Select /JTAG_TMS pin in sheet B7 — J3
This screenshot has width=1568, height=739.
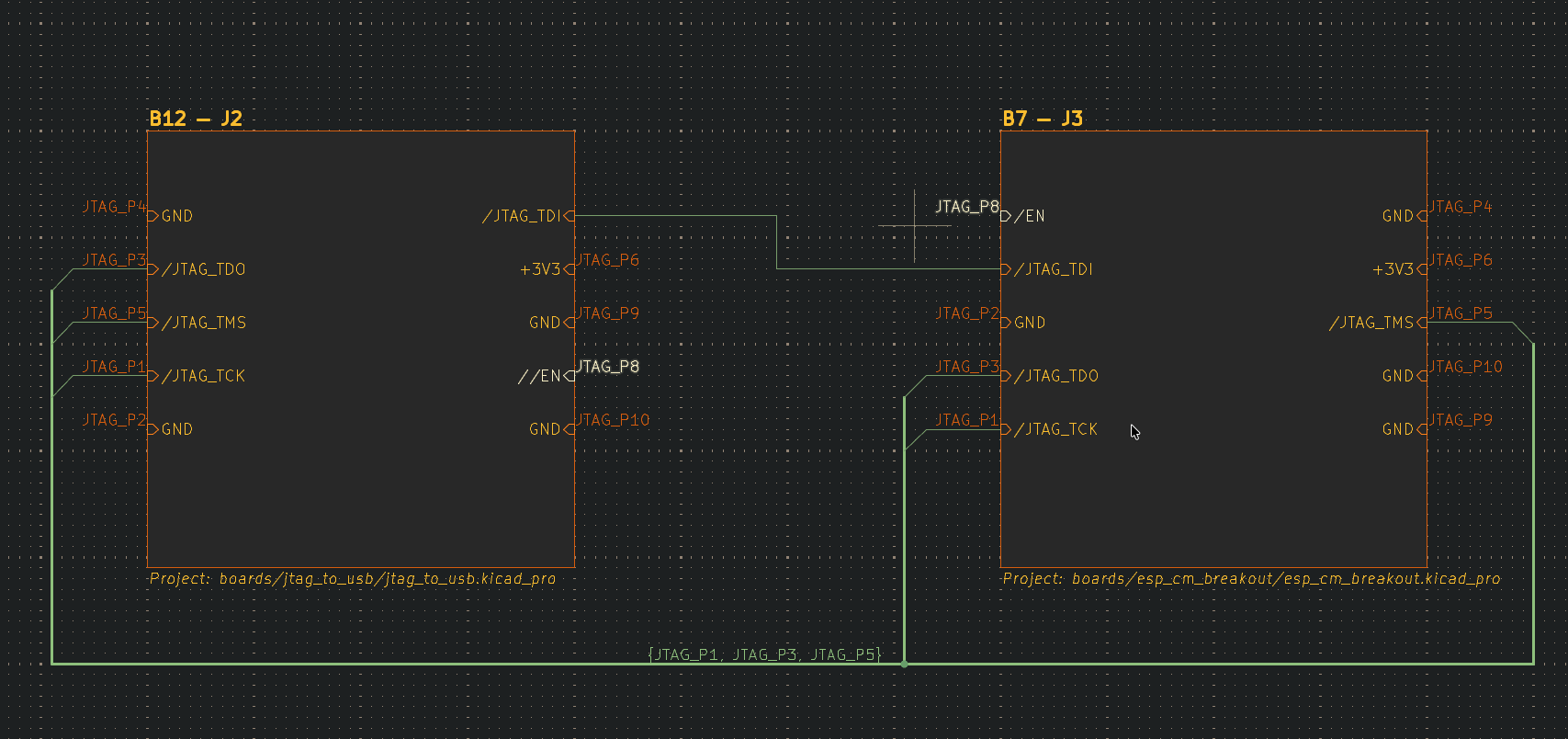click(1378, 323)
